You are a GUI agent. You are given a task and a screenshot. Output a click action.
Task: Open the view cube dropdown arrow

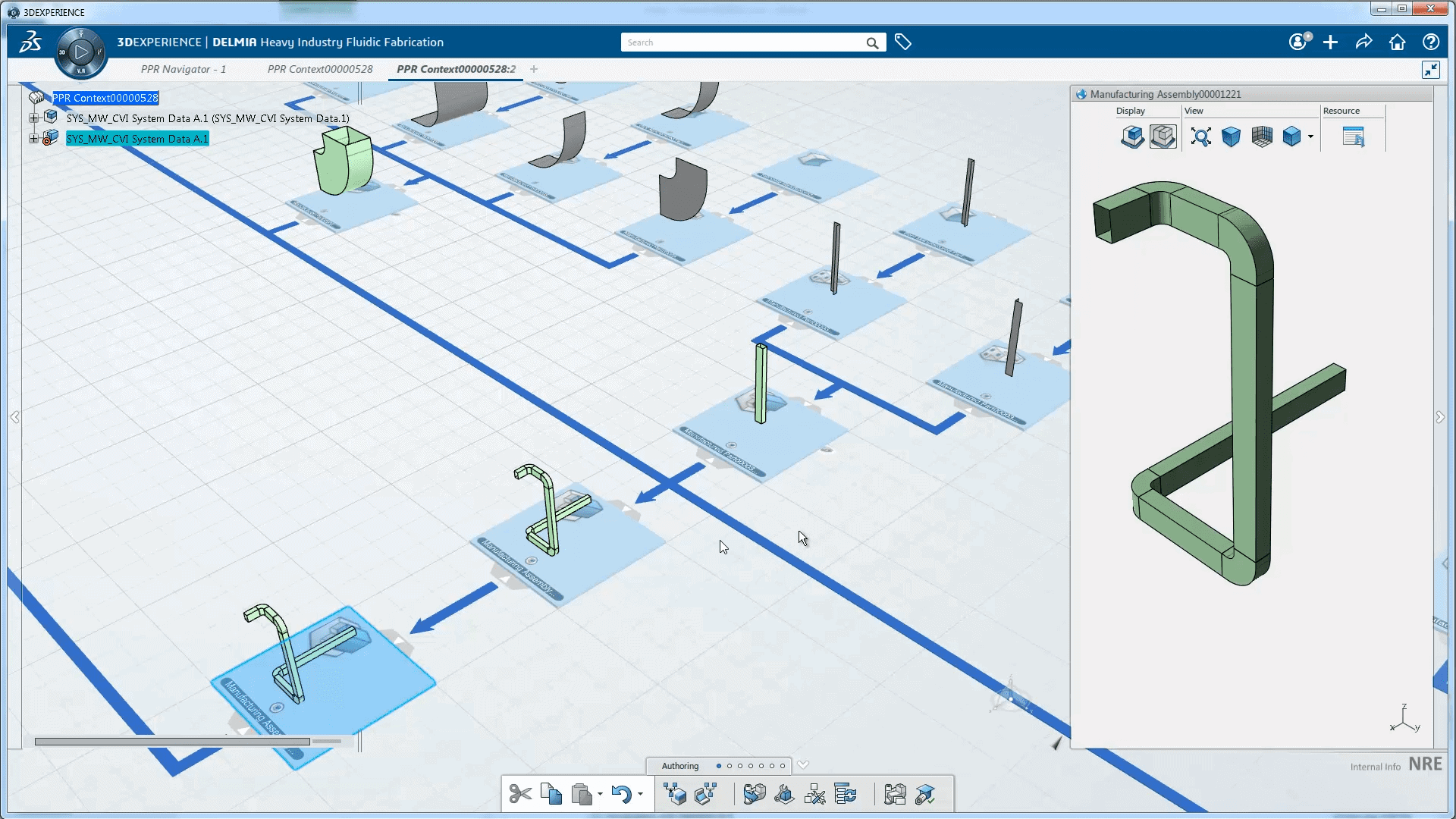(x=1310, y=136)
